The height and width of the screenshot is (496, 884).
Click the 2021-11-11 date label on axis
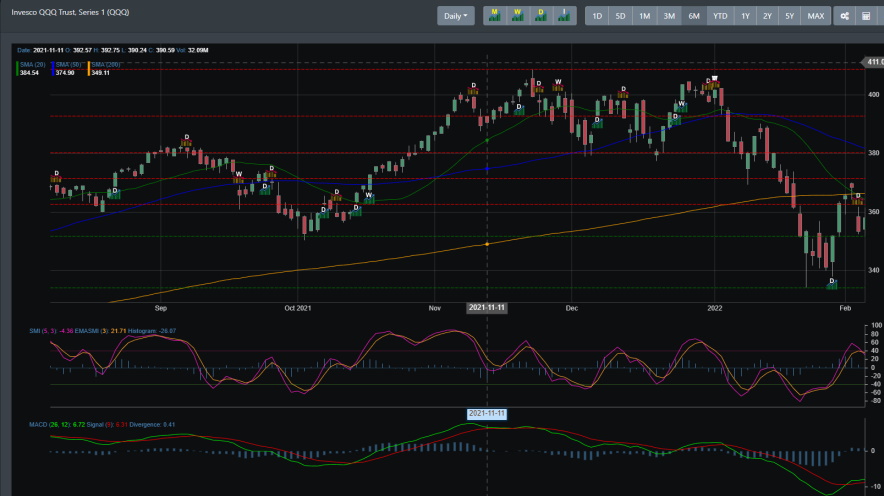coord(487,307)
